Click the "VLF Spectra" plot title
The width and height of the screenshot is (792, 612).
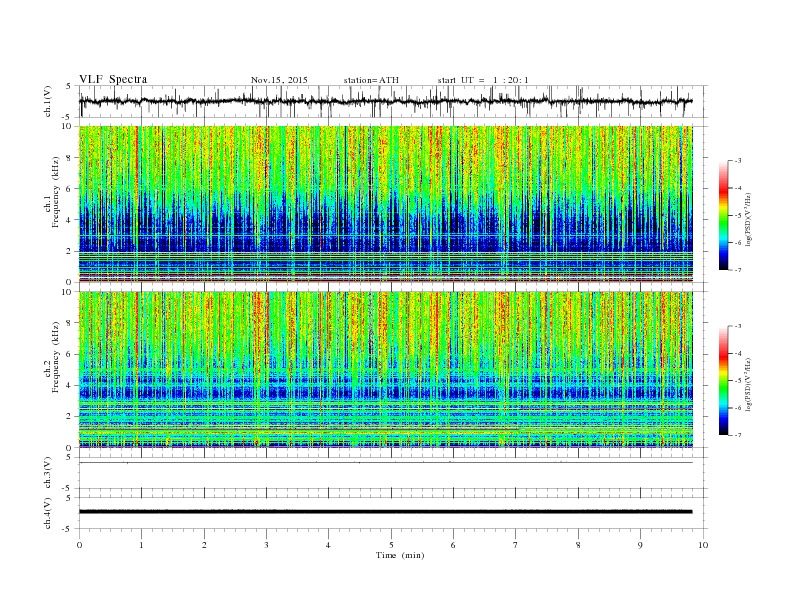[113, 79]
